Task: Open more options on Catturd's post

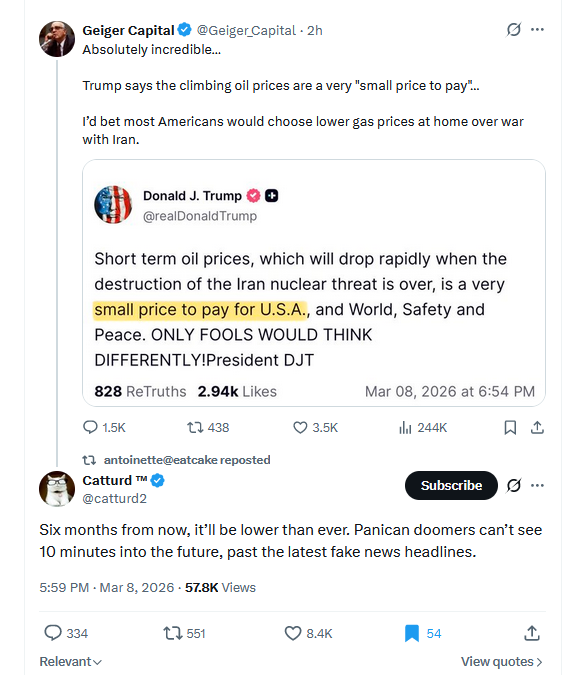Action: 537,486
